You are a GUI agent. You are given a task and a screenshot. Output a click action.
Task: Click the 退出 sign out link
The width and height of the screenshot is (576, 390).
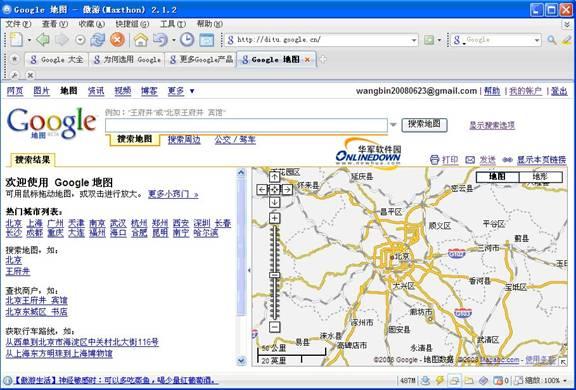pos(559,91)
